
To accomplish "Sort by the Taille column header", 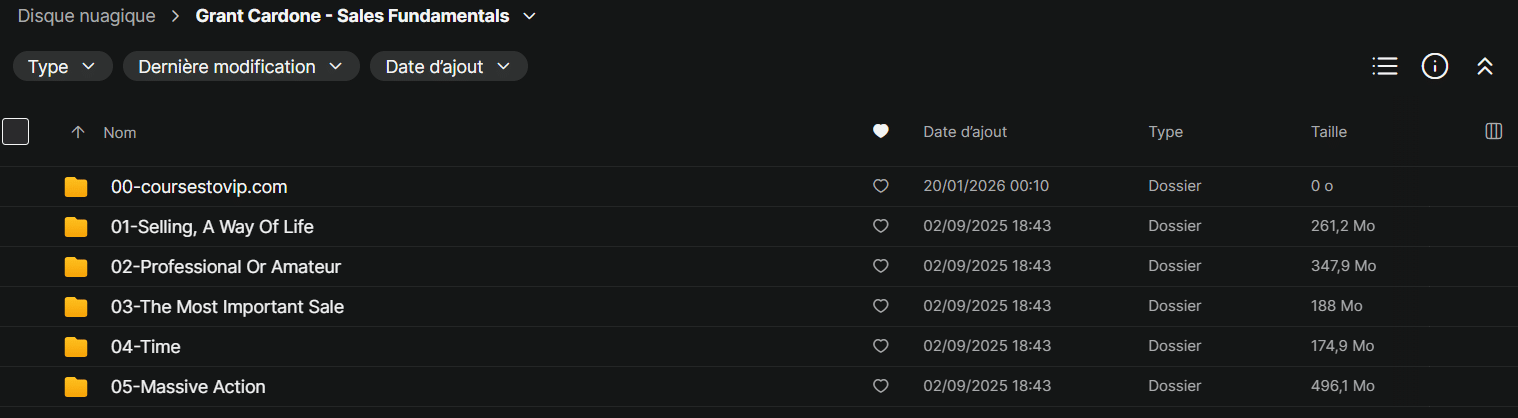I will [x=1329, y=132].
